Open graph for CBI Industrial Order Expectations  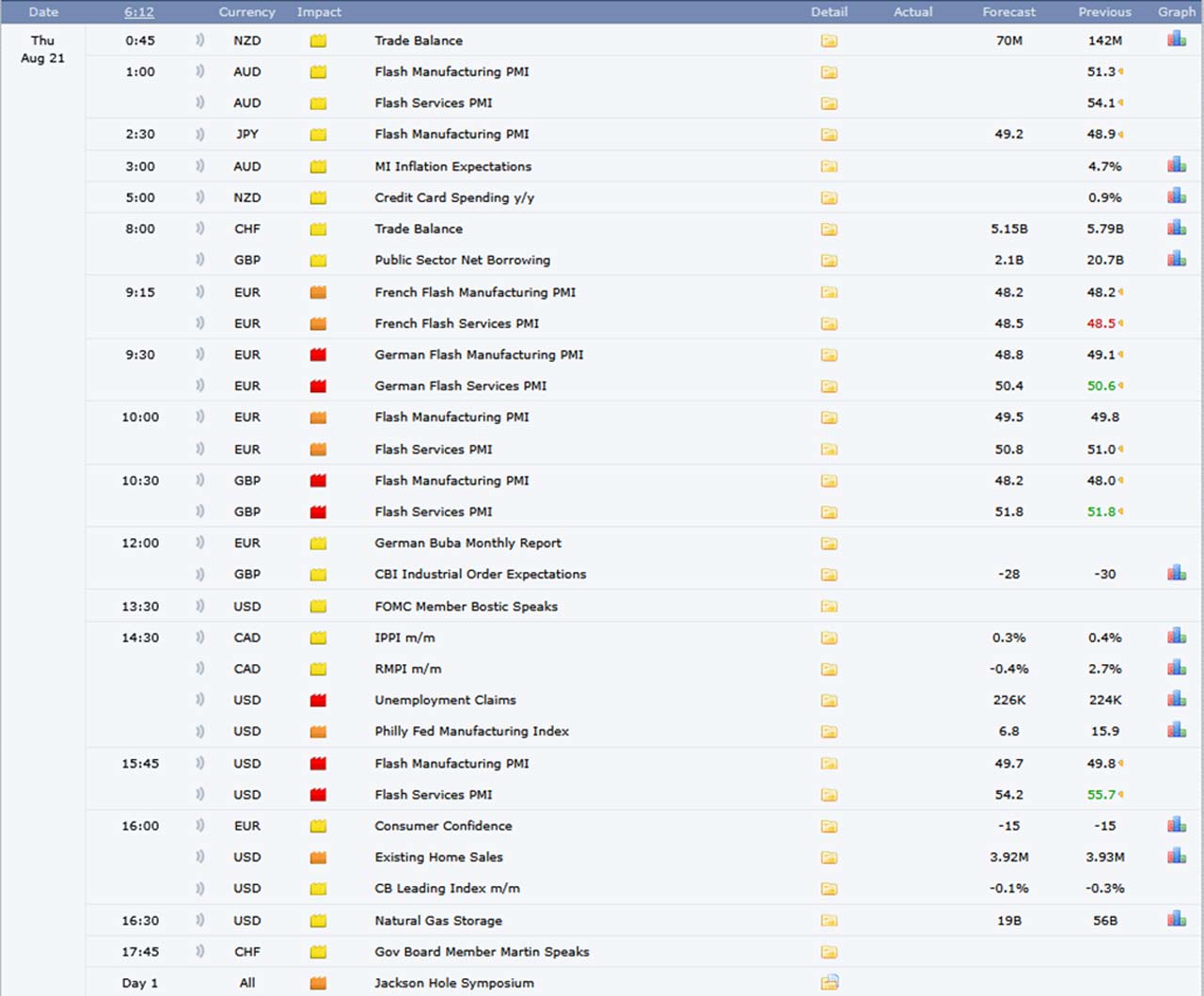point(1176,573)
